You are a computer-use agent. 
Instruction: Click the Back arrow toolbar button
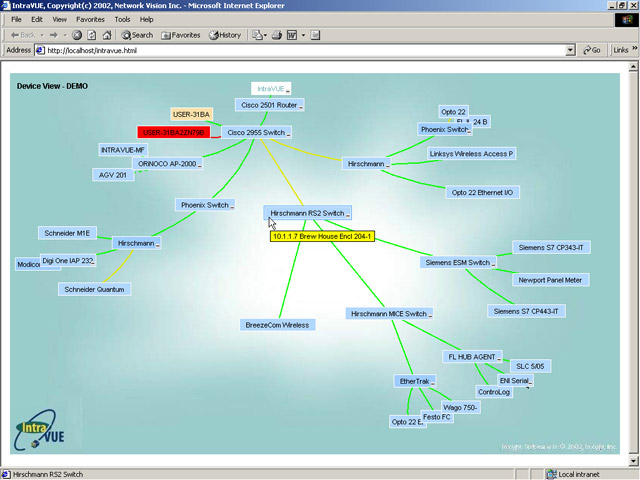[23, 35]
